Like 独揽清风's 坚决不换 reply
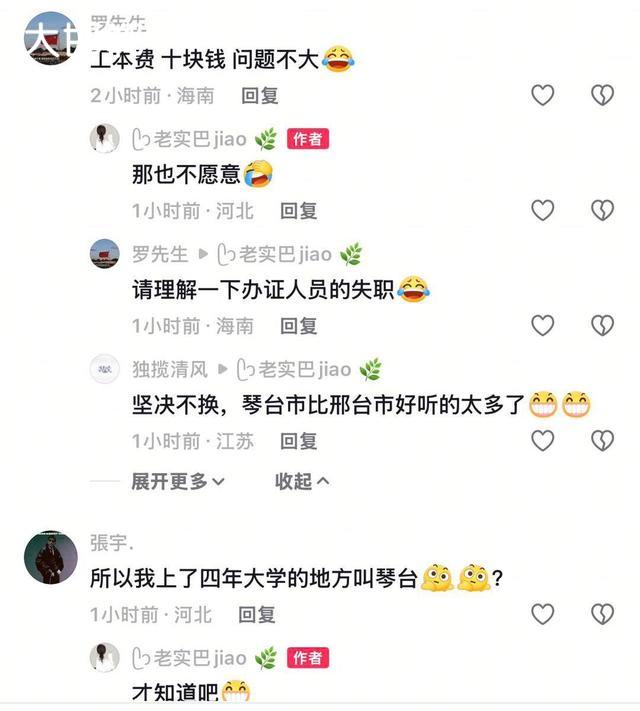 click(542, 441)
